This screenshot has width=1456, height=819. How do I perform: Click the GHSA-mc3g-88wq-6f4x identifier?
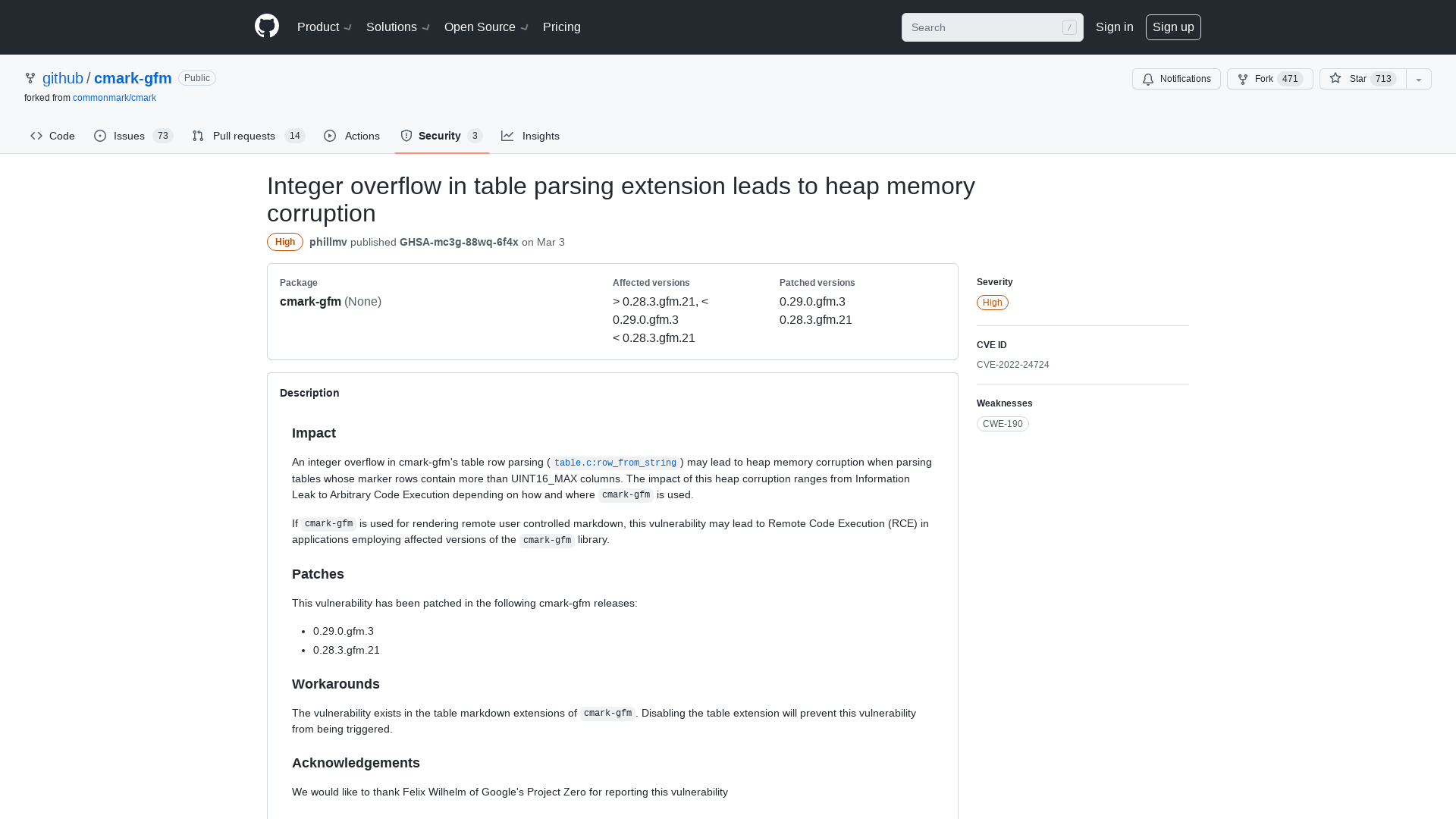[459, 242]
